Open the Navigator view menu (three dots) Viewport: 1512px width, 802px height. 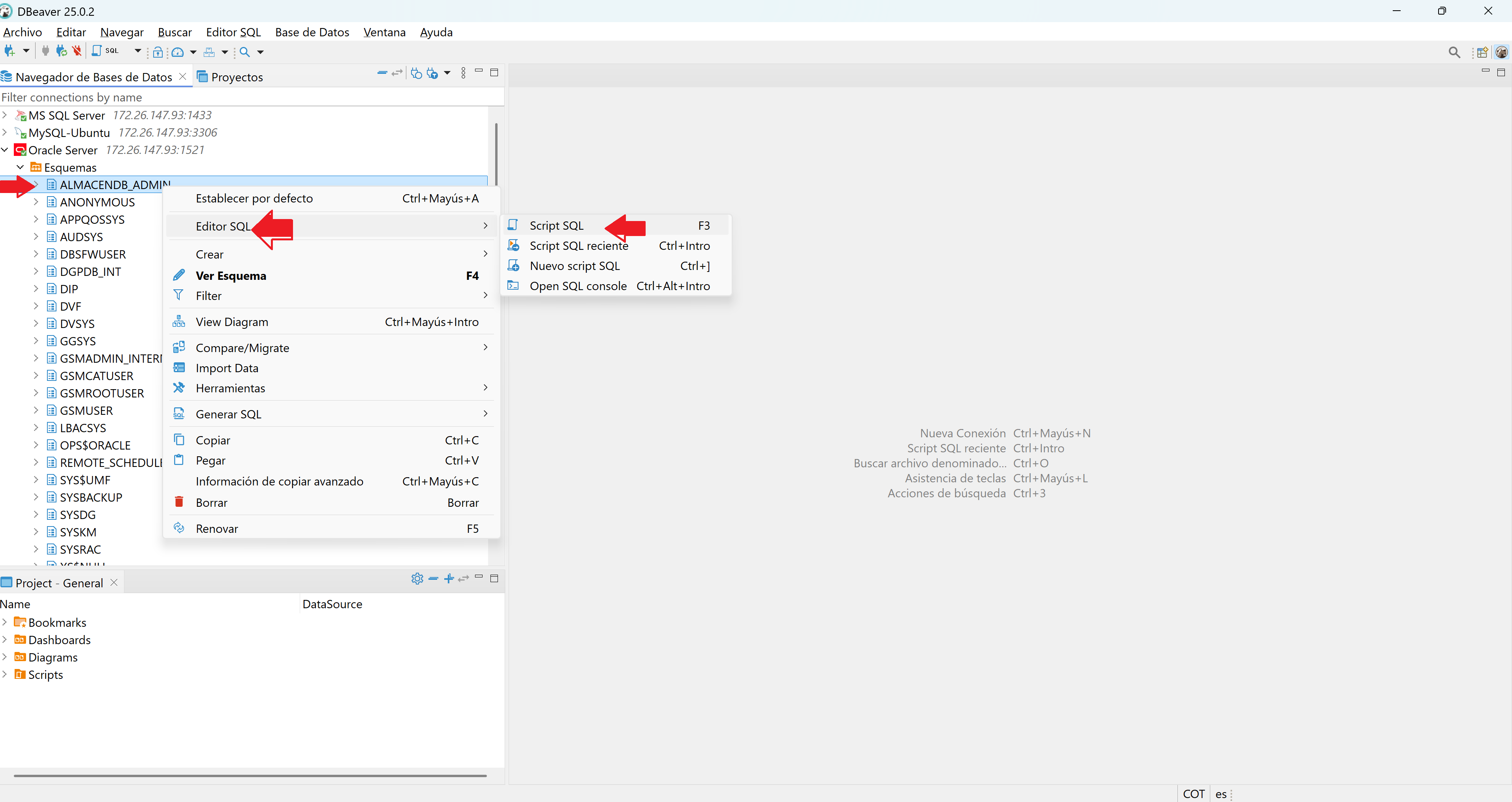pos(463,73)
